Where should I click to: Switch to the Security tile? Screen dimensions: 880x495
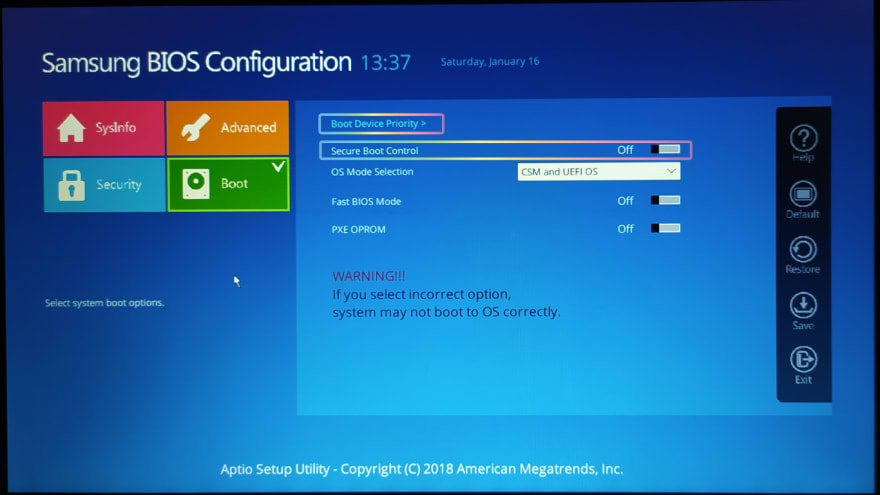click(x=104, y=185)
